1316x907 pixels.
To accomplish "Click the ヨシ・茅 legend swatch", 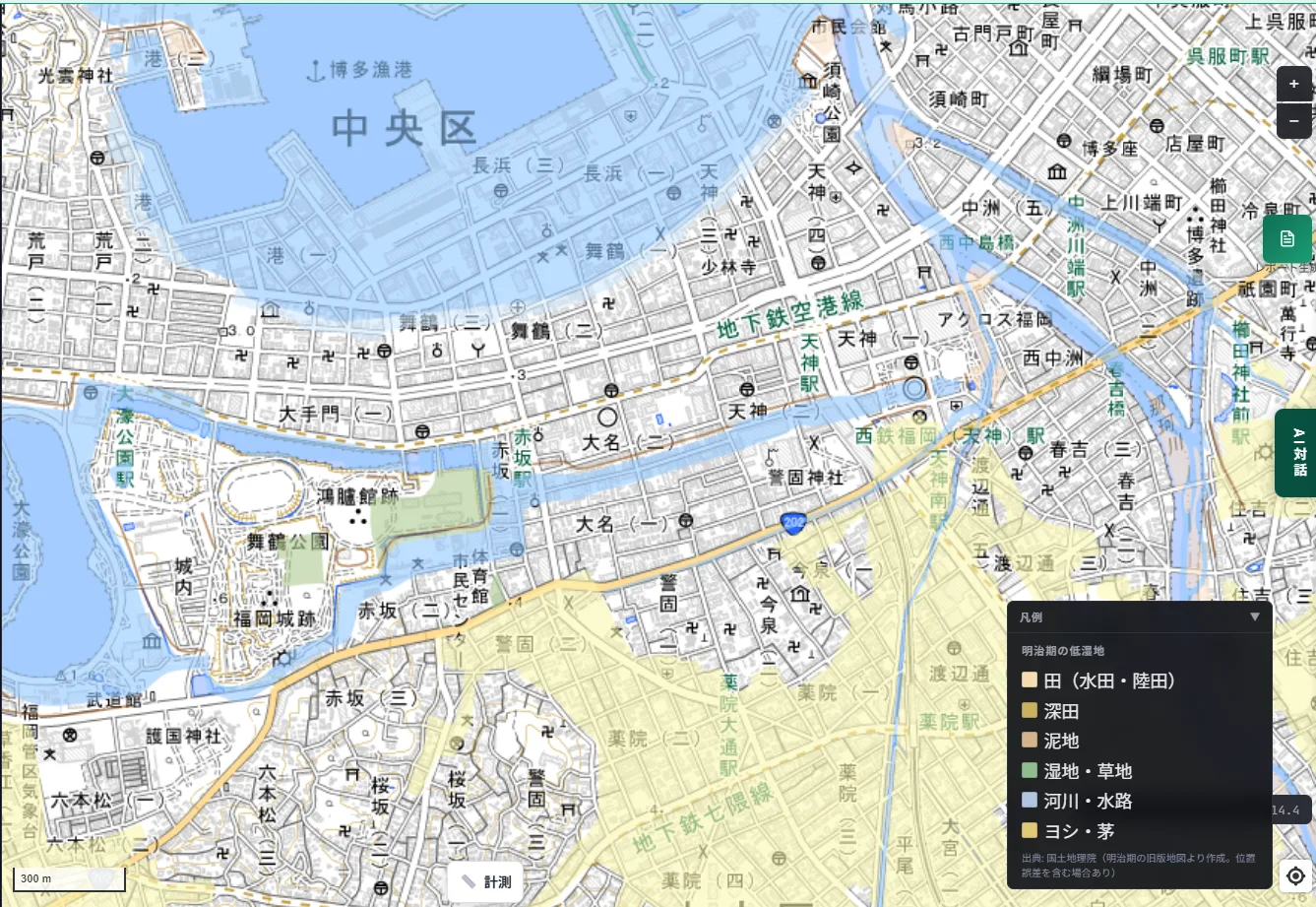I will pos(1030,830).
